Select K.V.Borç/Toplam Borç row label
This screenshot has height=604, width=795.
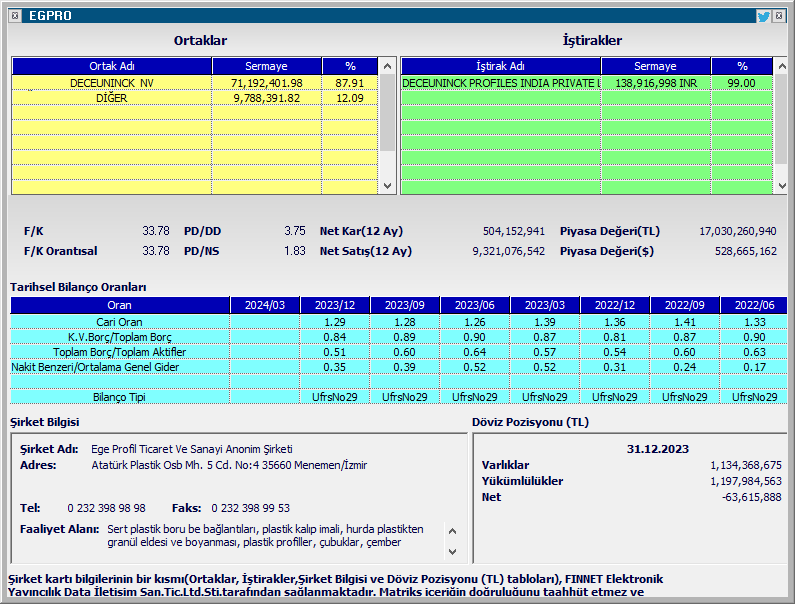pyautogui.click(x=120, y=337)
